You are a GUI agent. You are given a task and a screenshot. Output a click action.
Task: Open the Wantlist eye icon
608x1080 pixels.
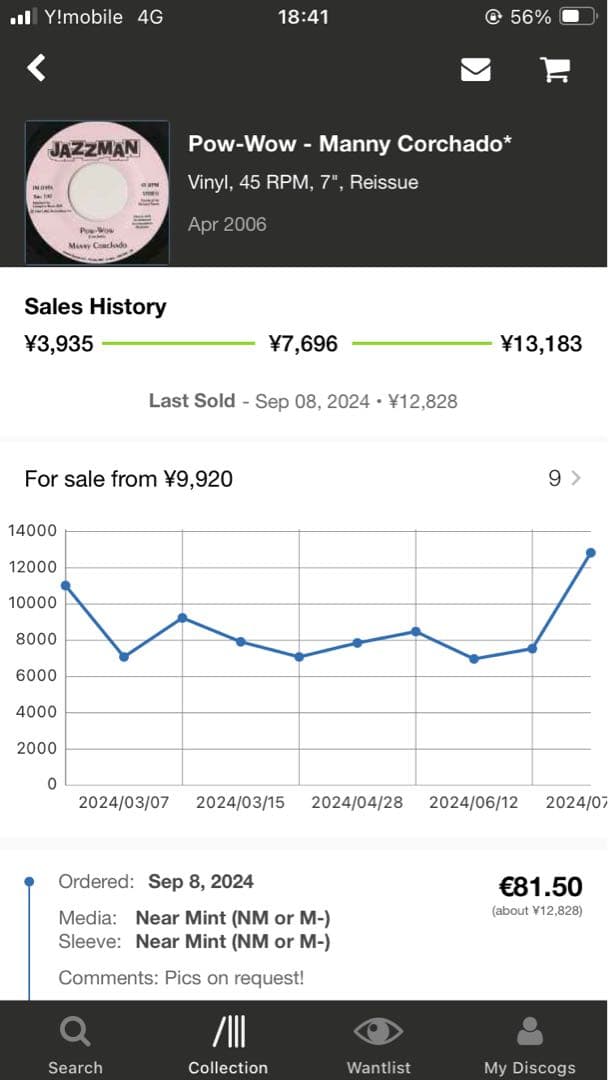click(x=378, y=1031)
